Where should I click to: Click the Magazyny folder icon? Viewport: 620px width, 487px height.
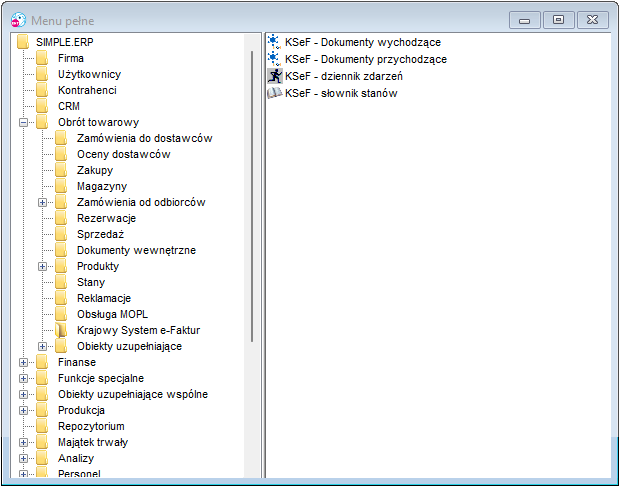(61, 186)
